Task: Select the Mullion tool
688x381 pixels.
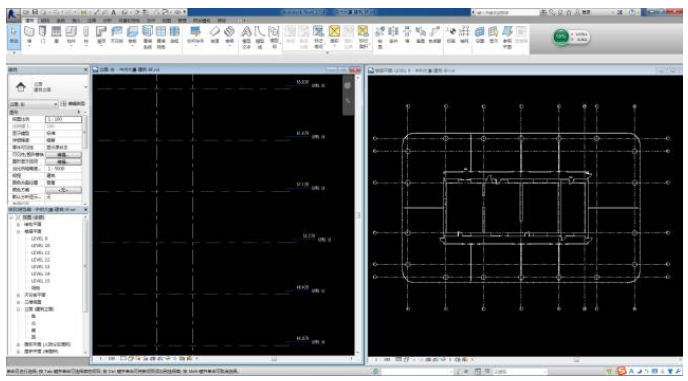Action: click(175, 35)
